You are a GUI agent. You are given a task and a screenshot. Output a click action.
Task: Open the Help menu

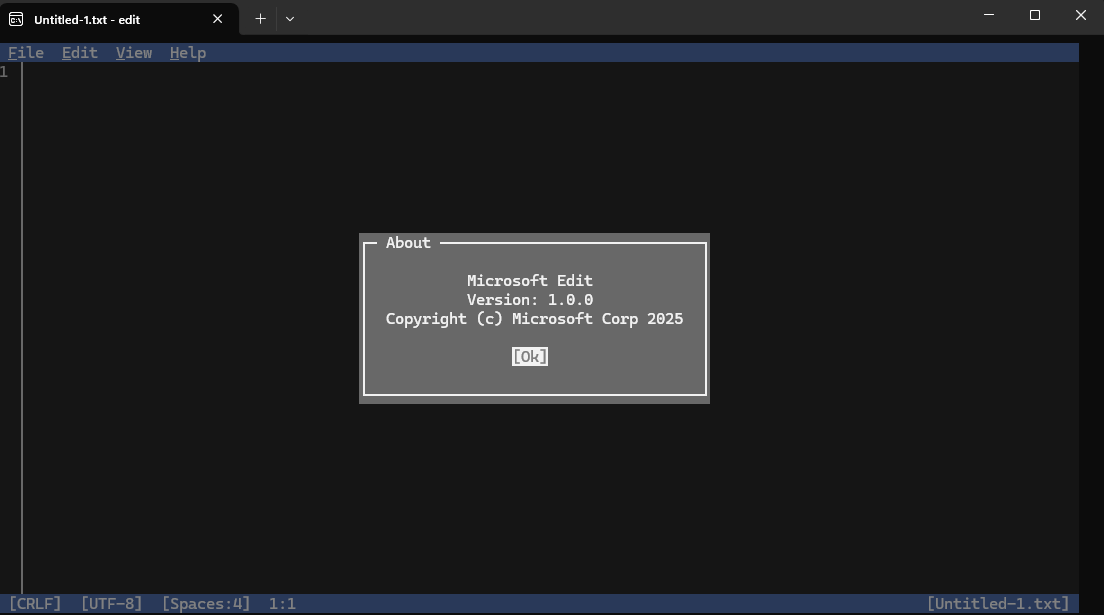click(188, 53)
